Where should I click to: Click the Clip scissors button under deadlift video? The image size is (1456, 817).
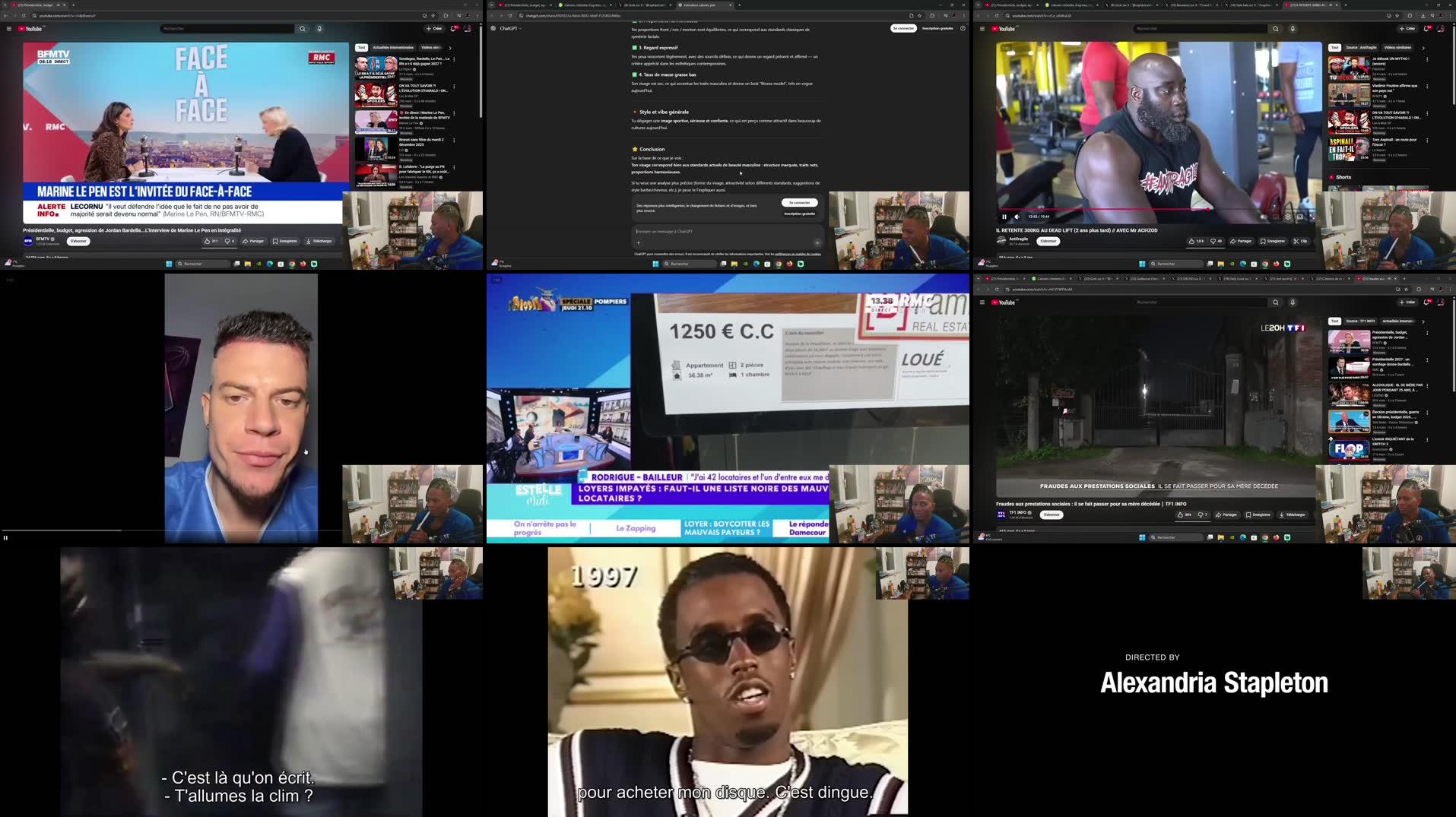pyautogui.click(x=1300, y=241)
